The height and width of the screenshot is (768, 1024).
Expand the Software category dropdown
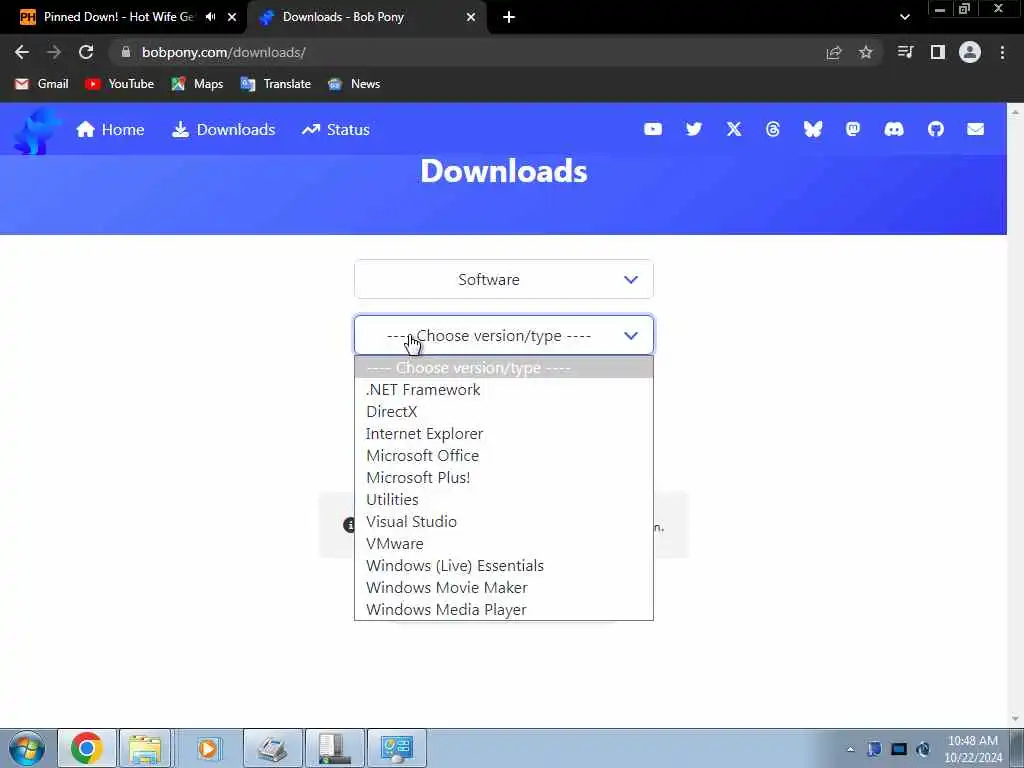click(504, 280)
